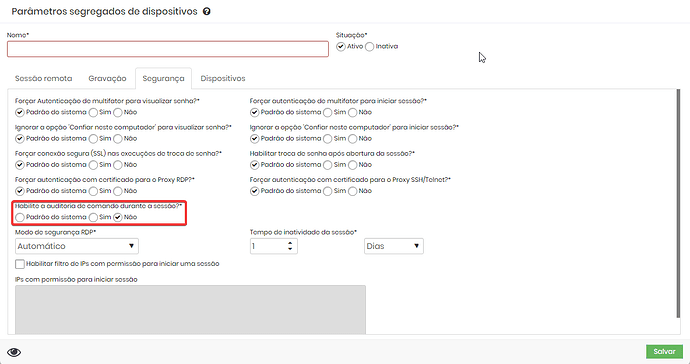
Task: Open the Dias time unit dropdown
Action: click(394, 246)
